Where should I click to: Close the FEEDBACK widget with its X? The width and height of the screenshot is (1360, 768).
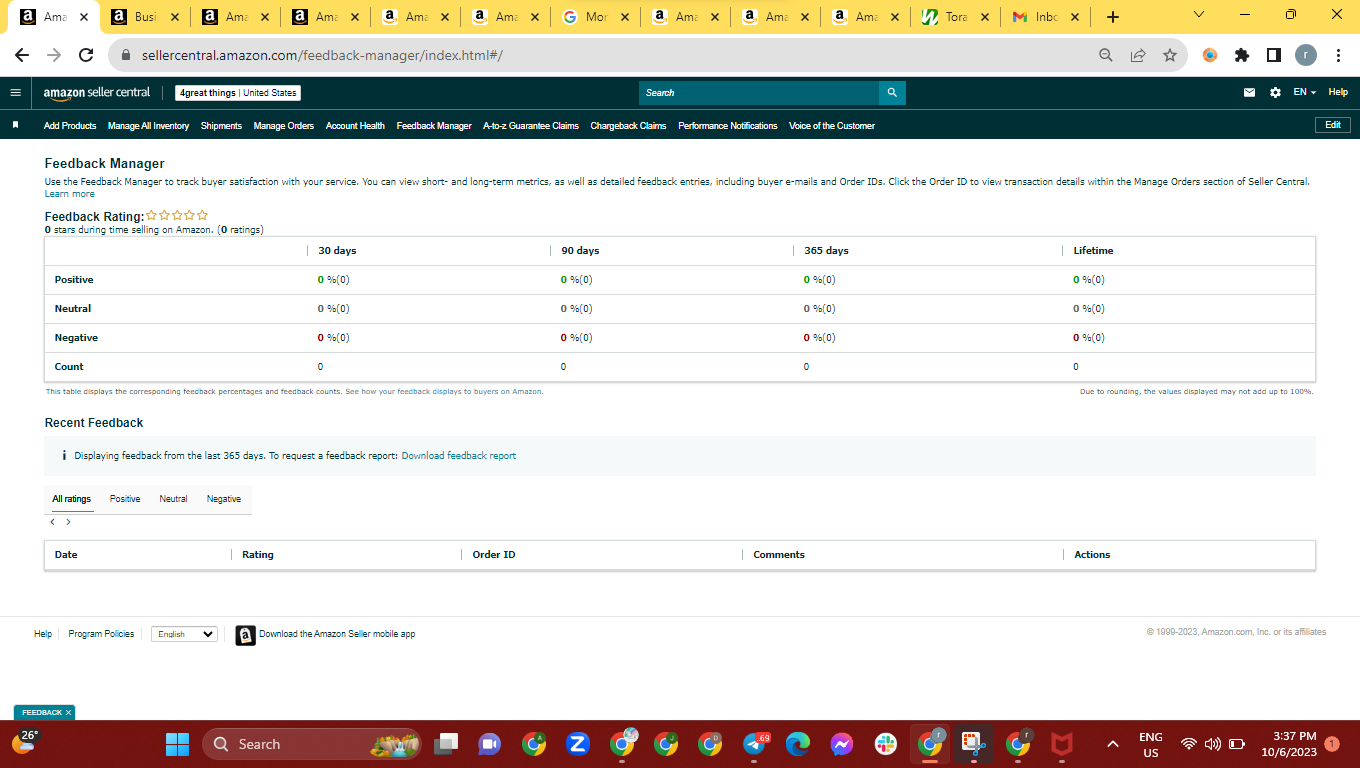pos(69,713)
